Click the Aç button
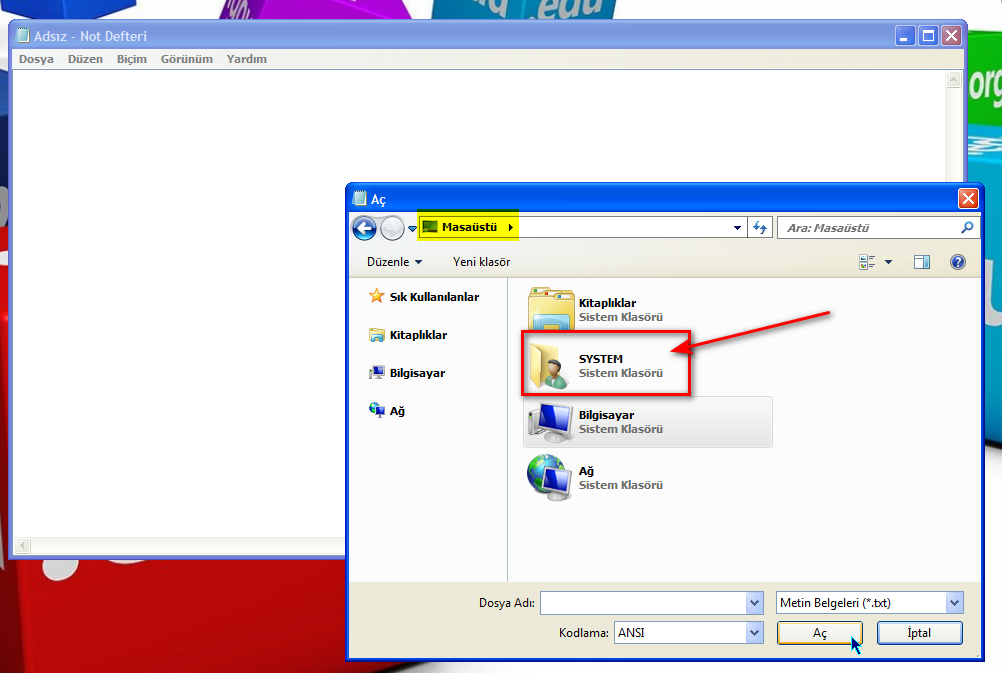 819,633
